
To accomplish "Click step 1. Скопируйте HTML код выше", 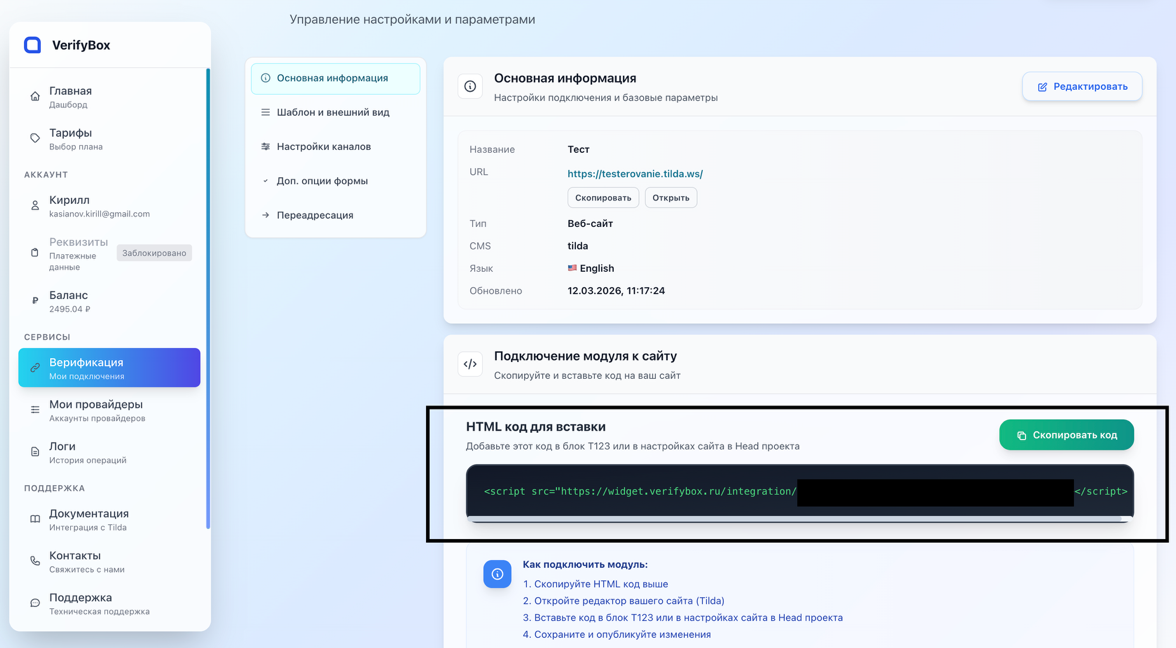I will (596, 584).
